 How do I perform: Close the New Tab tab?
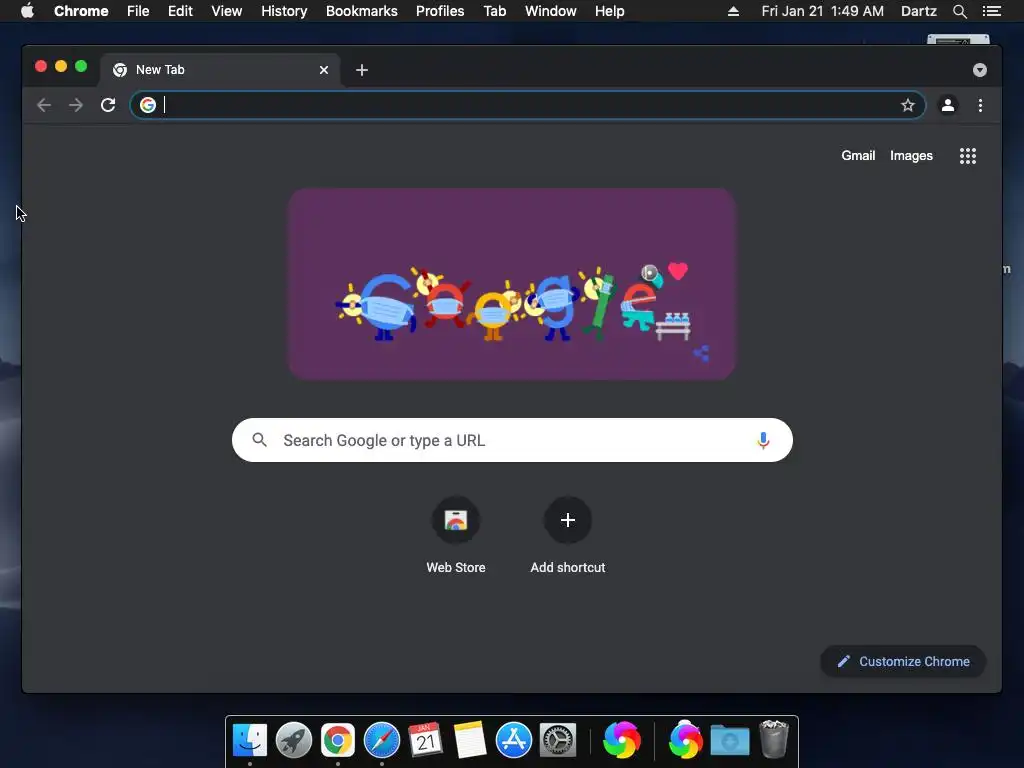(x=324, y=70)
